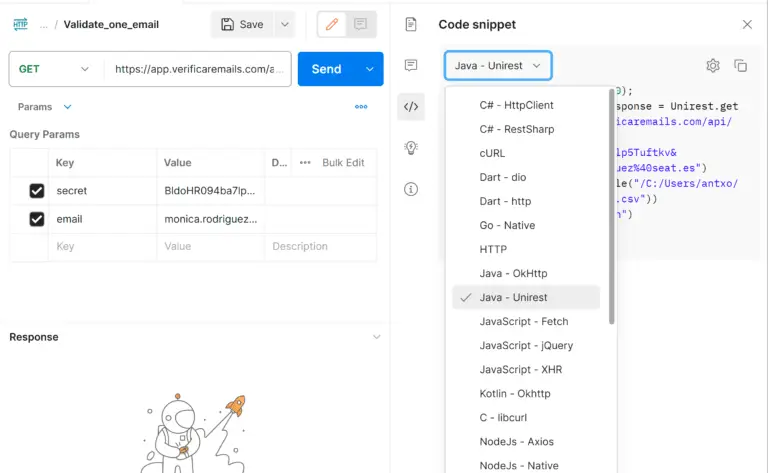Switch to pencil edit mode

tap(332, 24)
